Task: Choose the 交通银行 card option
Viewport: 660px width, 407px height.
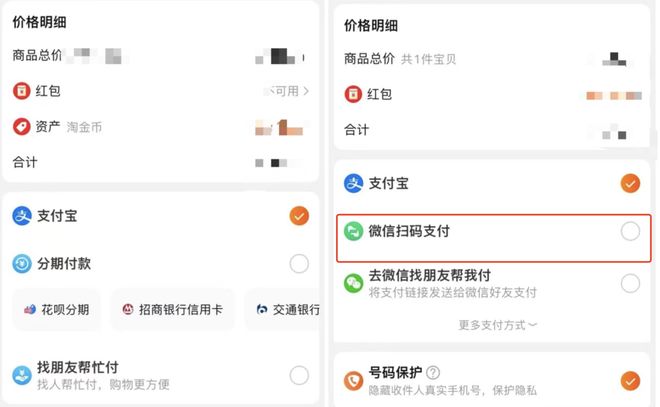Action: tap(287, 310)
